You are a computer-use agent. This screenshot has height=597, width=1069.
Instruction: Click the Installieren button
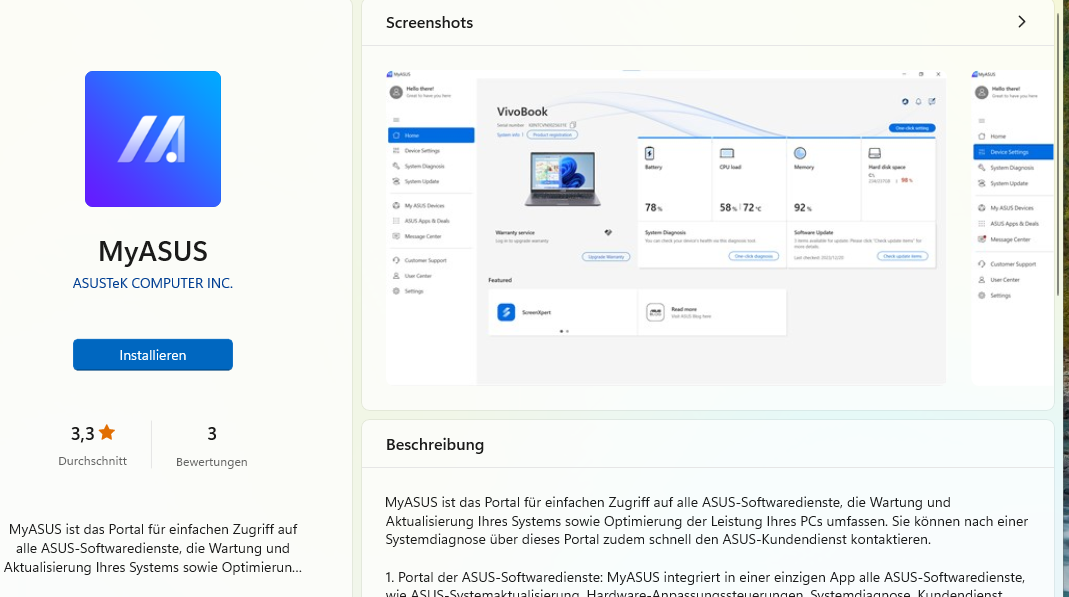click(153, 355)
